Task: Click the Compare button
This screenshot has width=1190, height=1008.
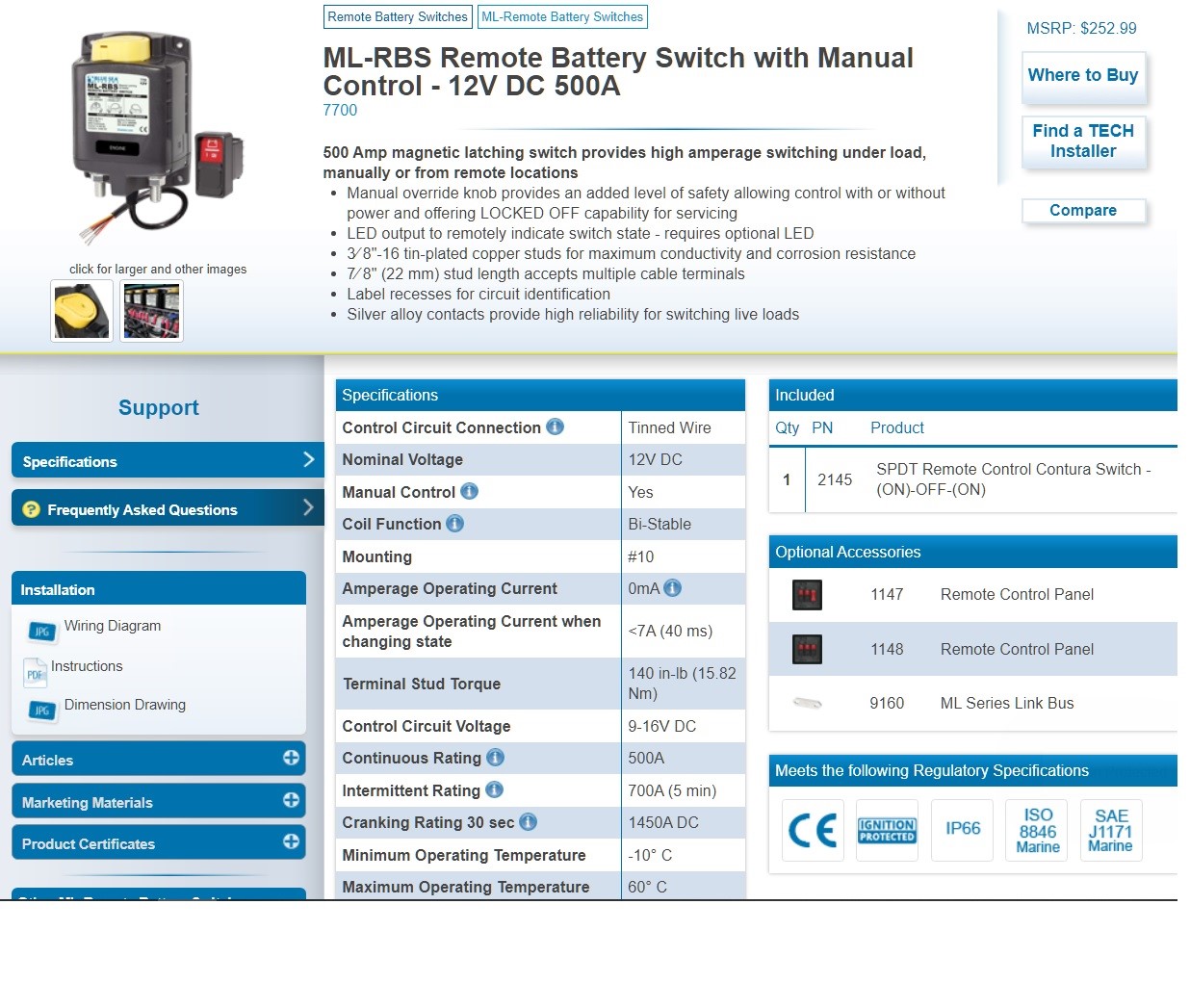Action: pyautogui.click(x=1083, y=211)
